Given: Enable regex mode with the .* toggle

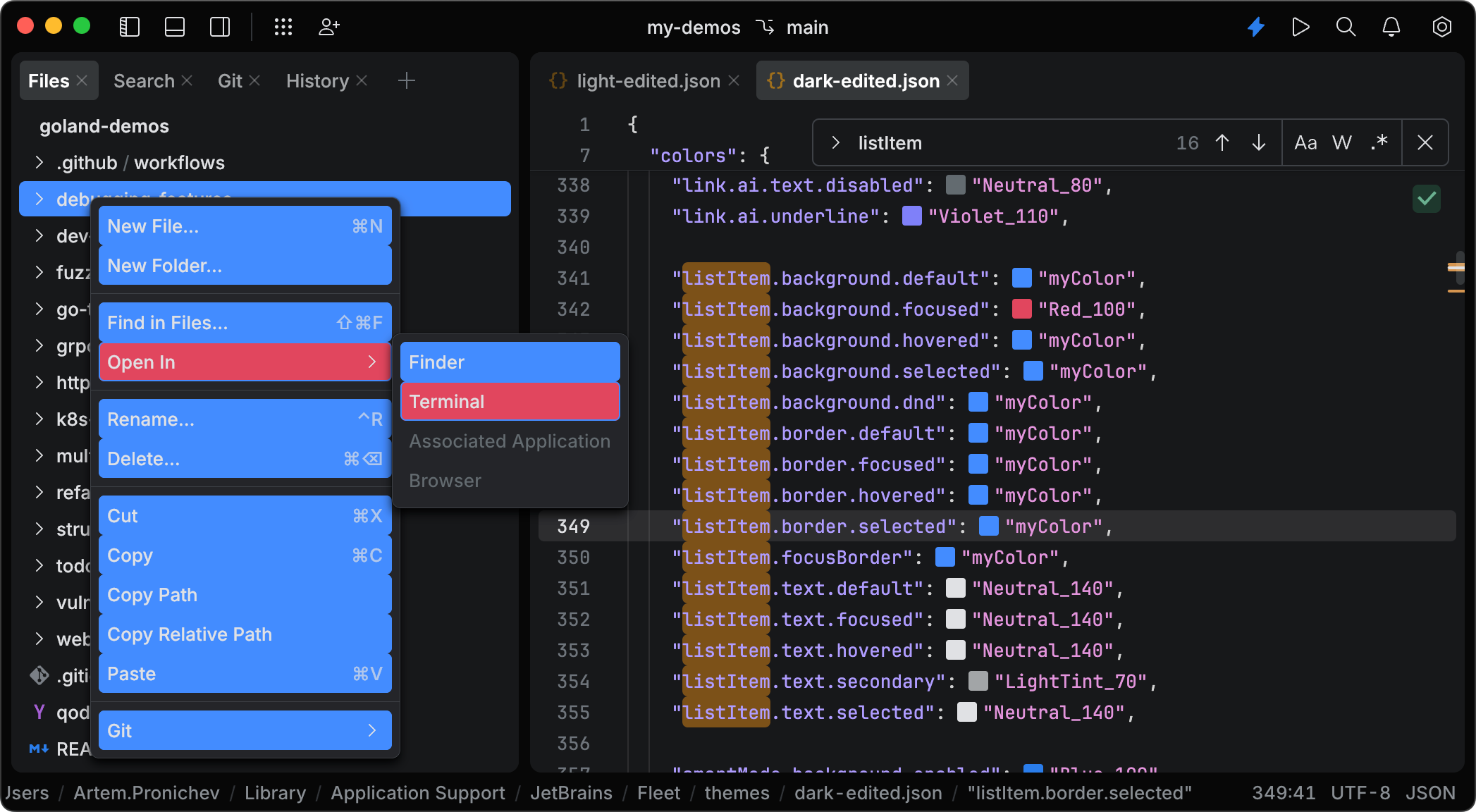Looking at the screenshot, I should (1378, 142).
